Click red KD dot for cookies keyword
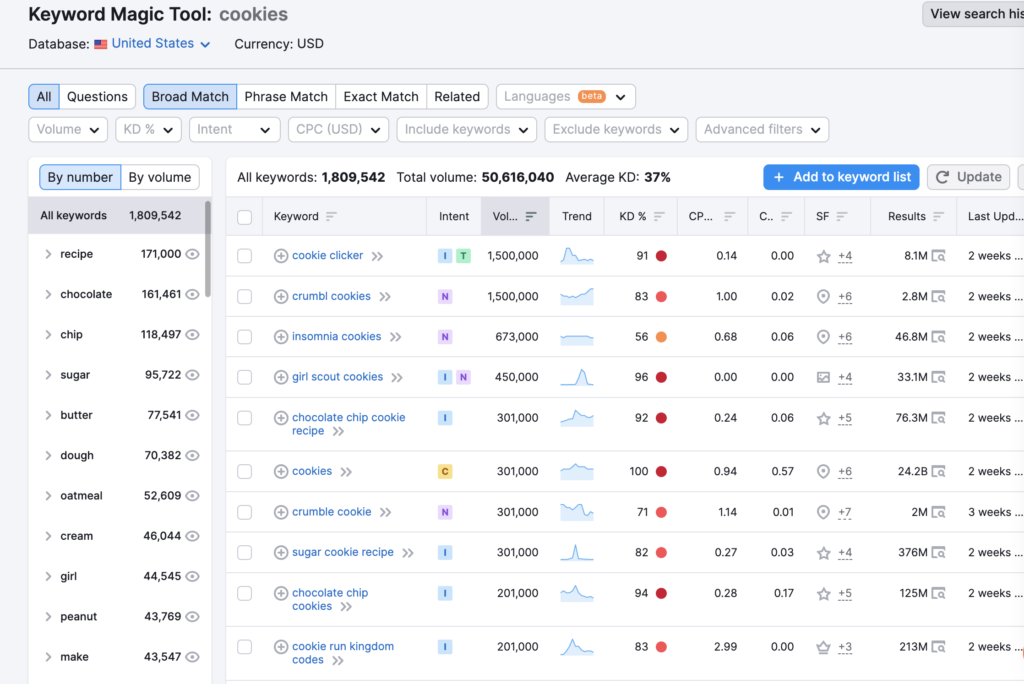 pos(661,472)
